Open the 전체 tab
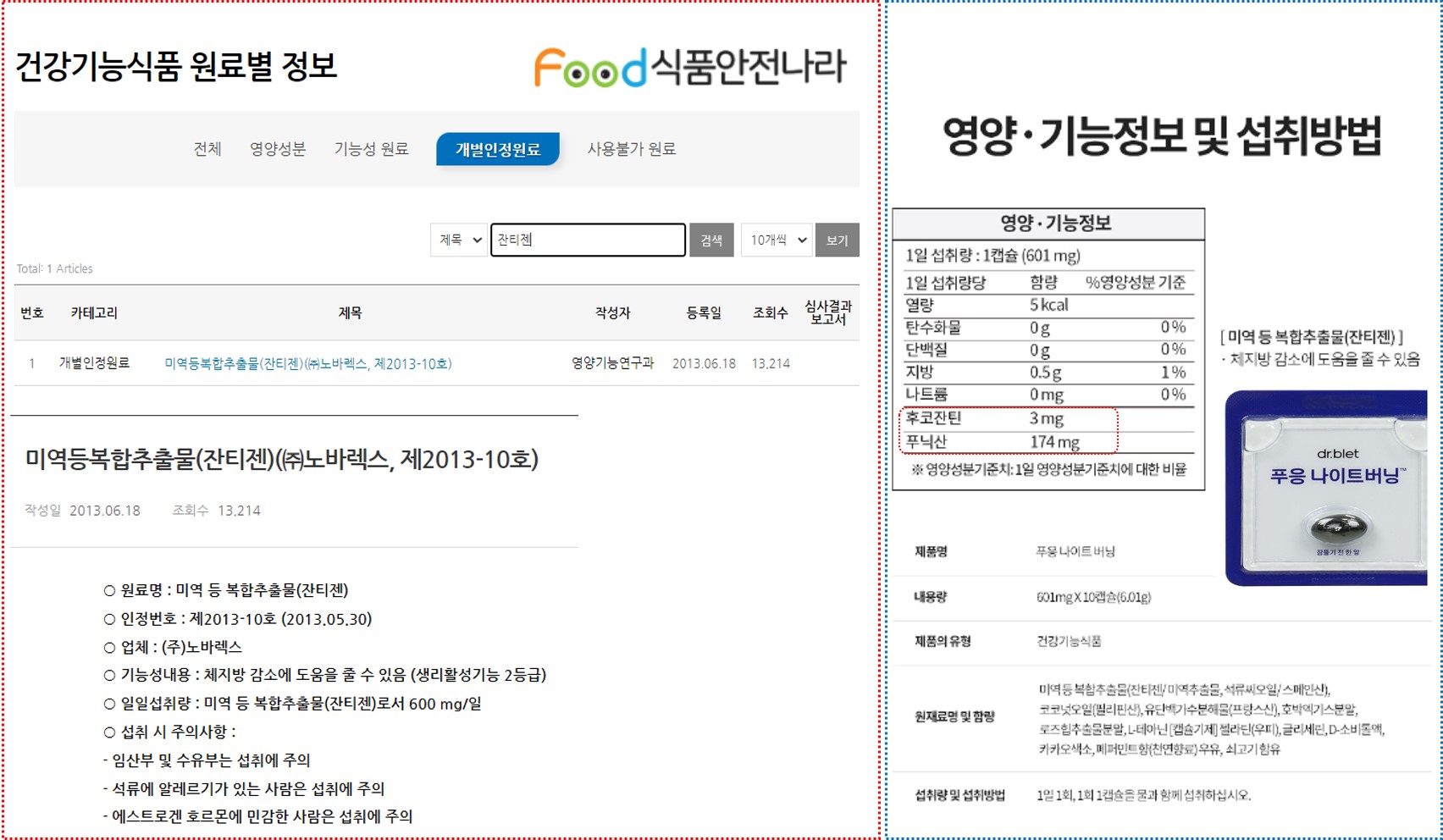This screenshot has height=840, width=1443. (207, 149)
